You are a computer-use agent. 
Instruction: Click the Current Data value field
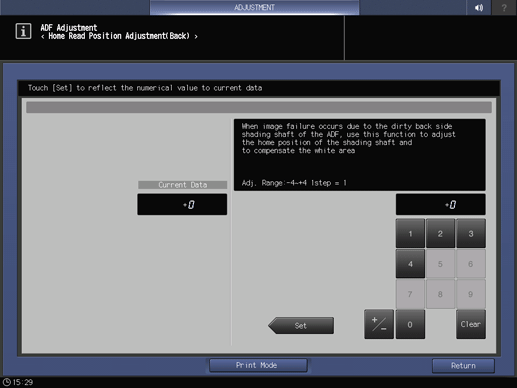[x=182, y=204]
